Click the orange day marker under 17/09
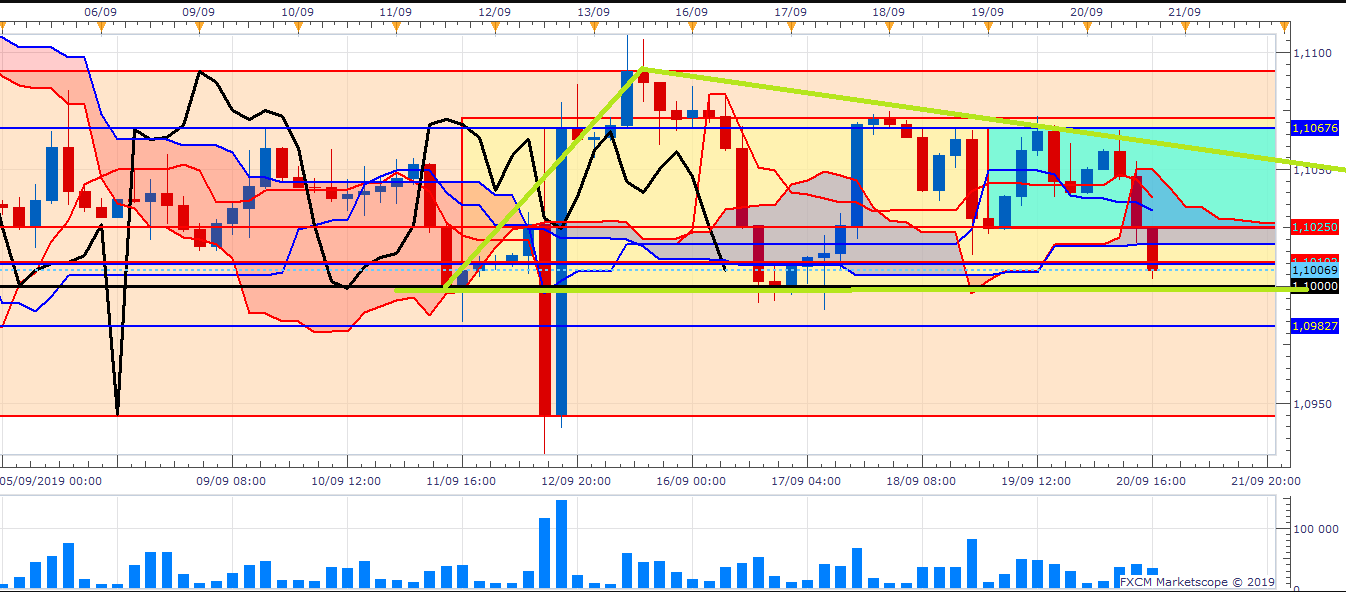The height and width of the screenshot is (592, 1346). (791, 26)
